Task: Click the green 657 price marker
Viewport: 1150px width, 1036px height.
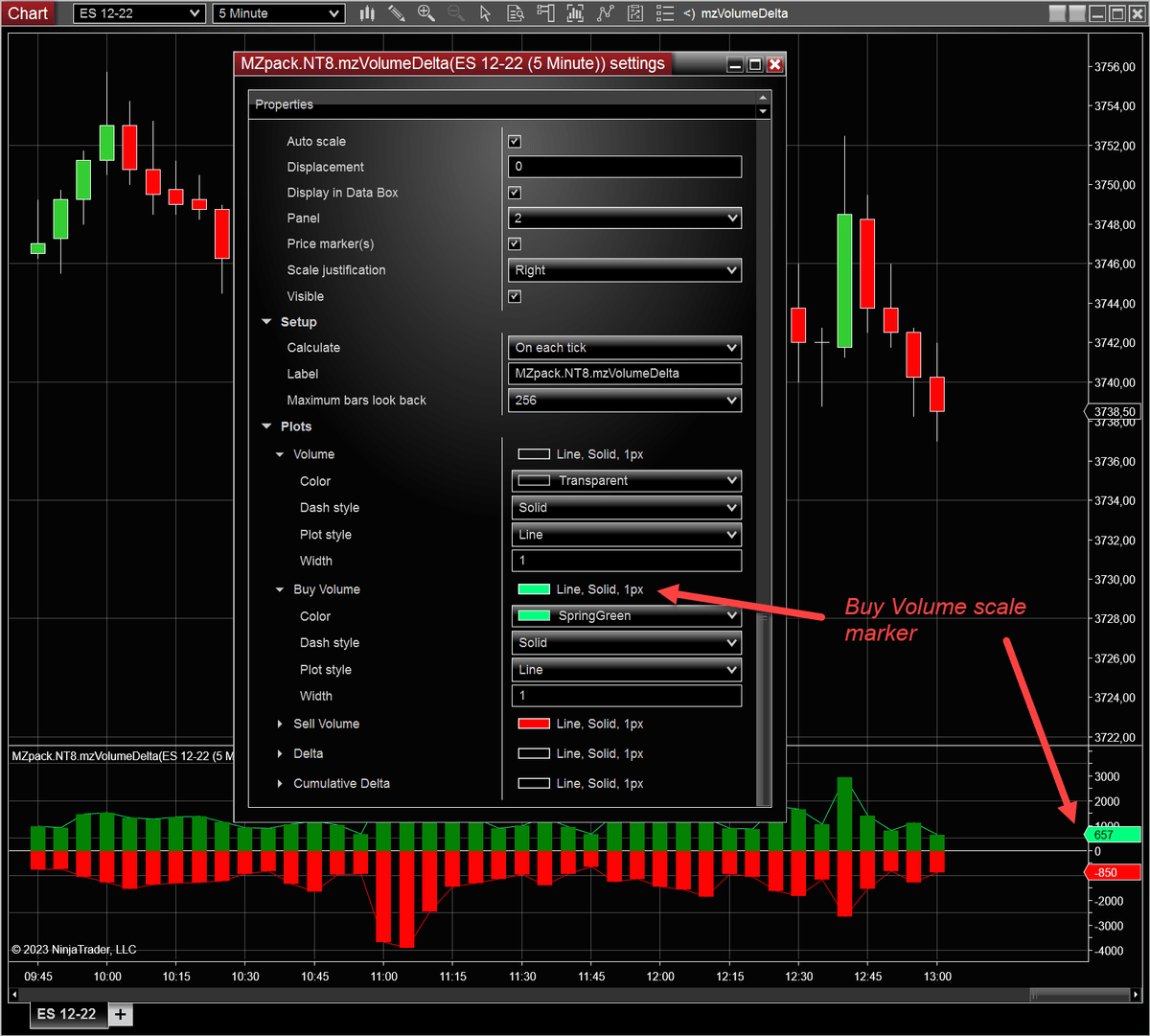Action: coord(1112,835)
